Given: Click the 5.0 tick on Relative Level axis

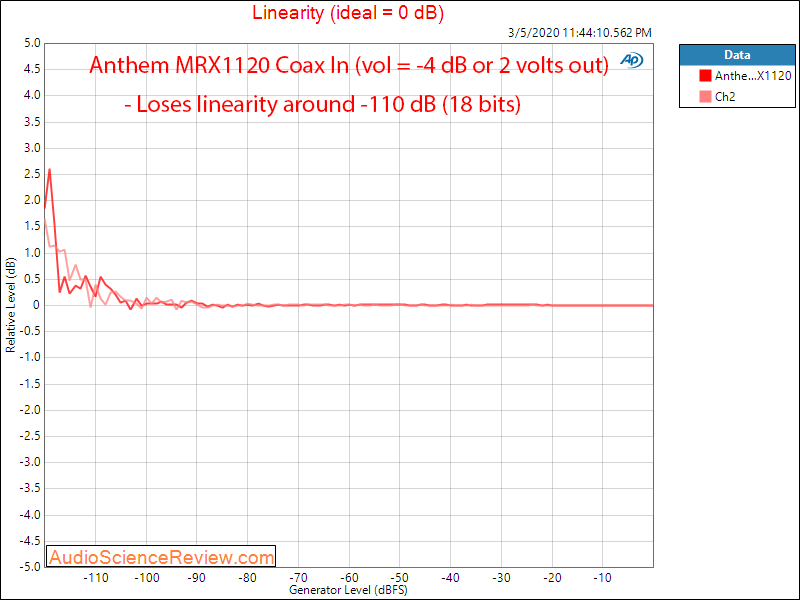Looking at the screenshot, I should click(x=32, y=43).
